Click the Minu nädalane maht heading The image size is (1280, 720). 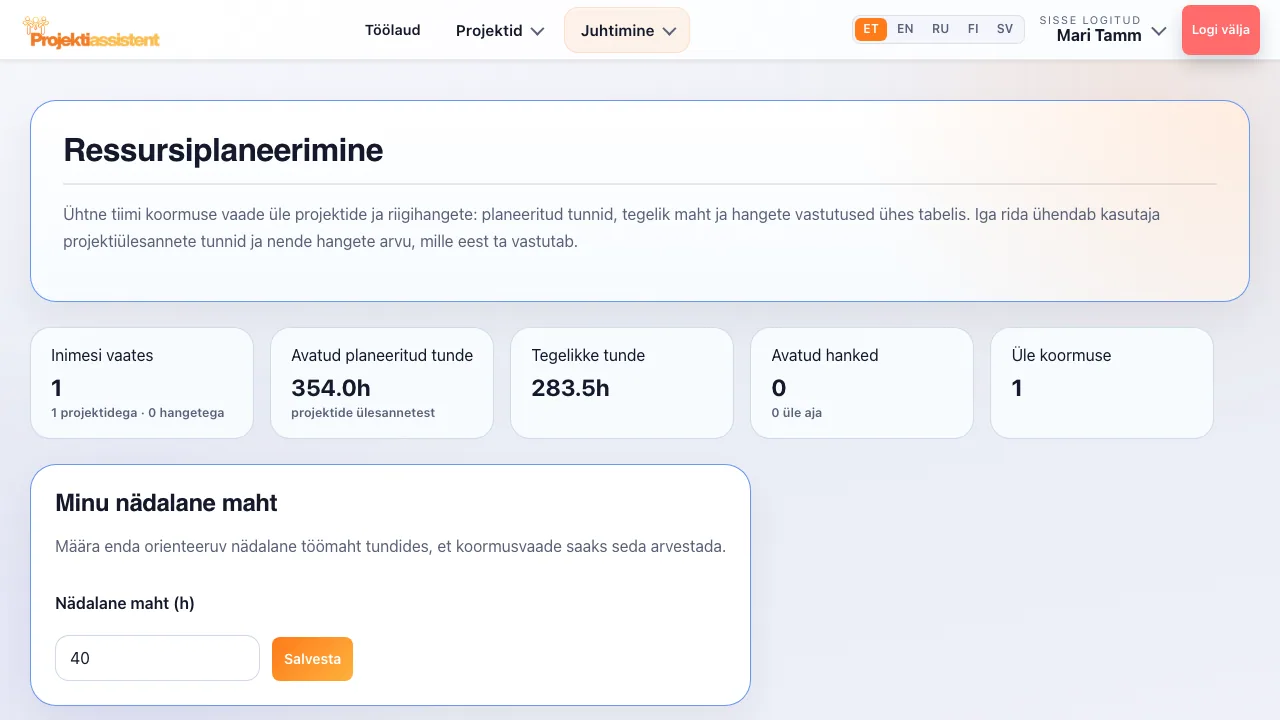pyautogui.click(x=166, y=502)
